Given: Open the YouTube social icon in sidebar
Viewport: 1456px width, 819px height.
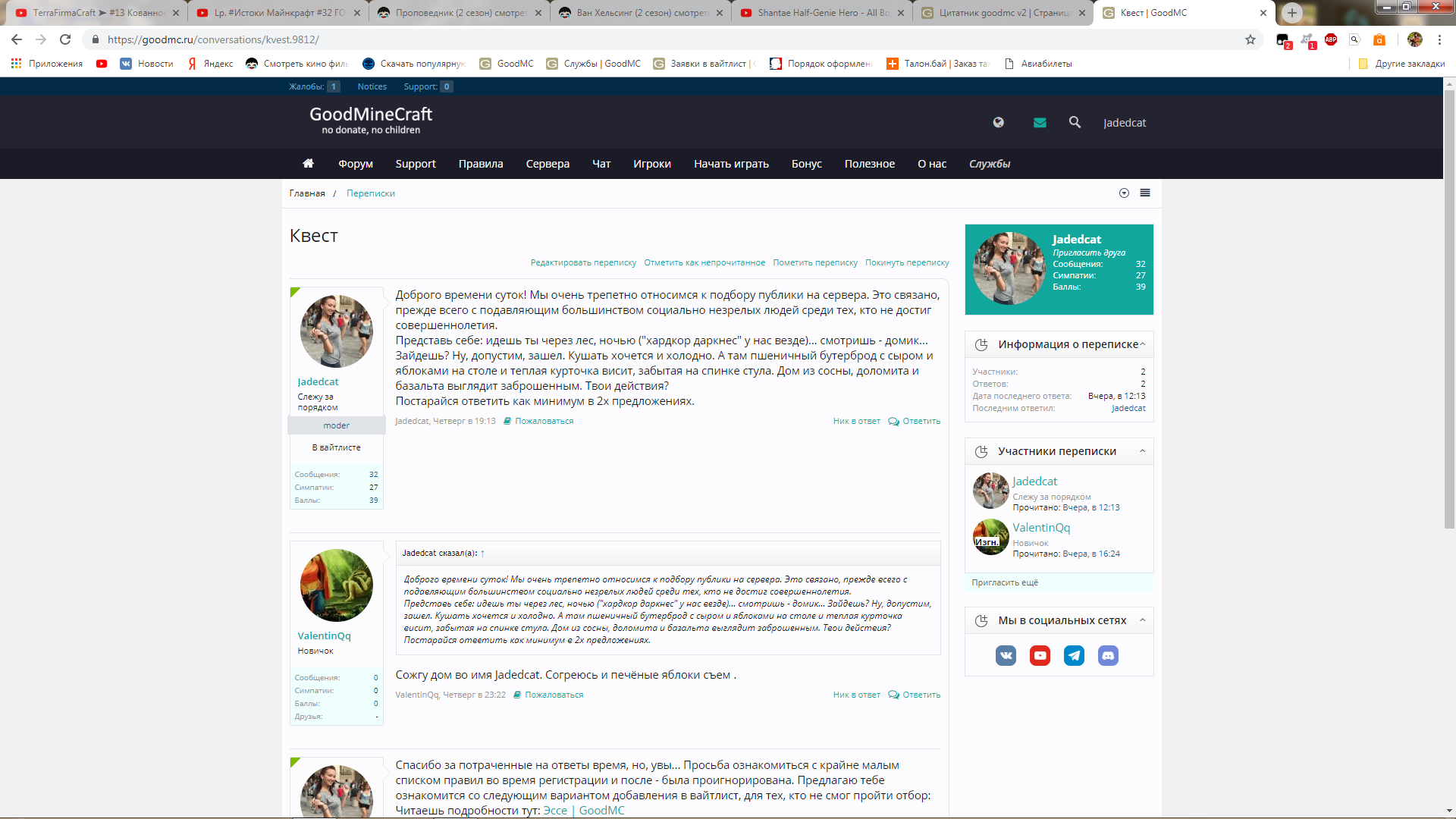Looking at the screenshot, I should tap(1040, 655).
